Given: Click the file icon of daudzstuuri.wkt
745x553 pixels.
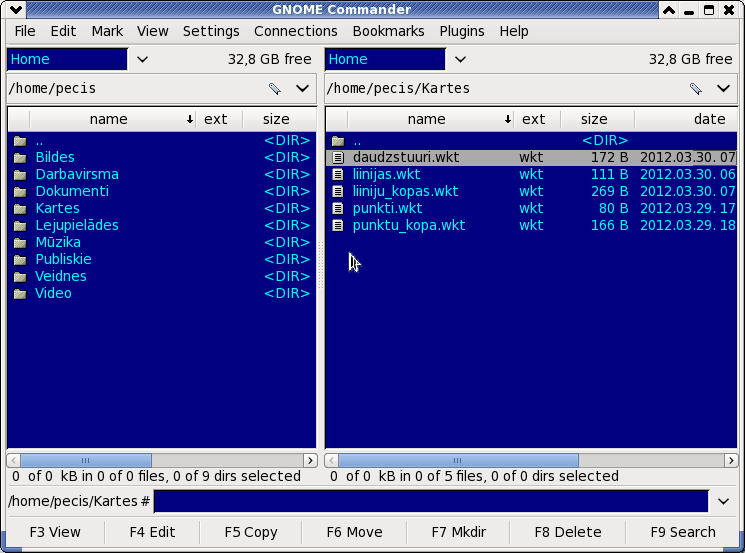Looking at the screenshot, I should coord(338,157).
